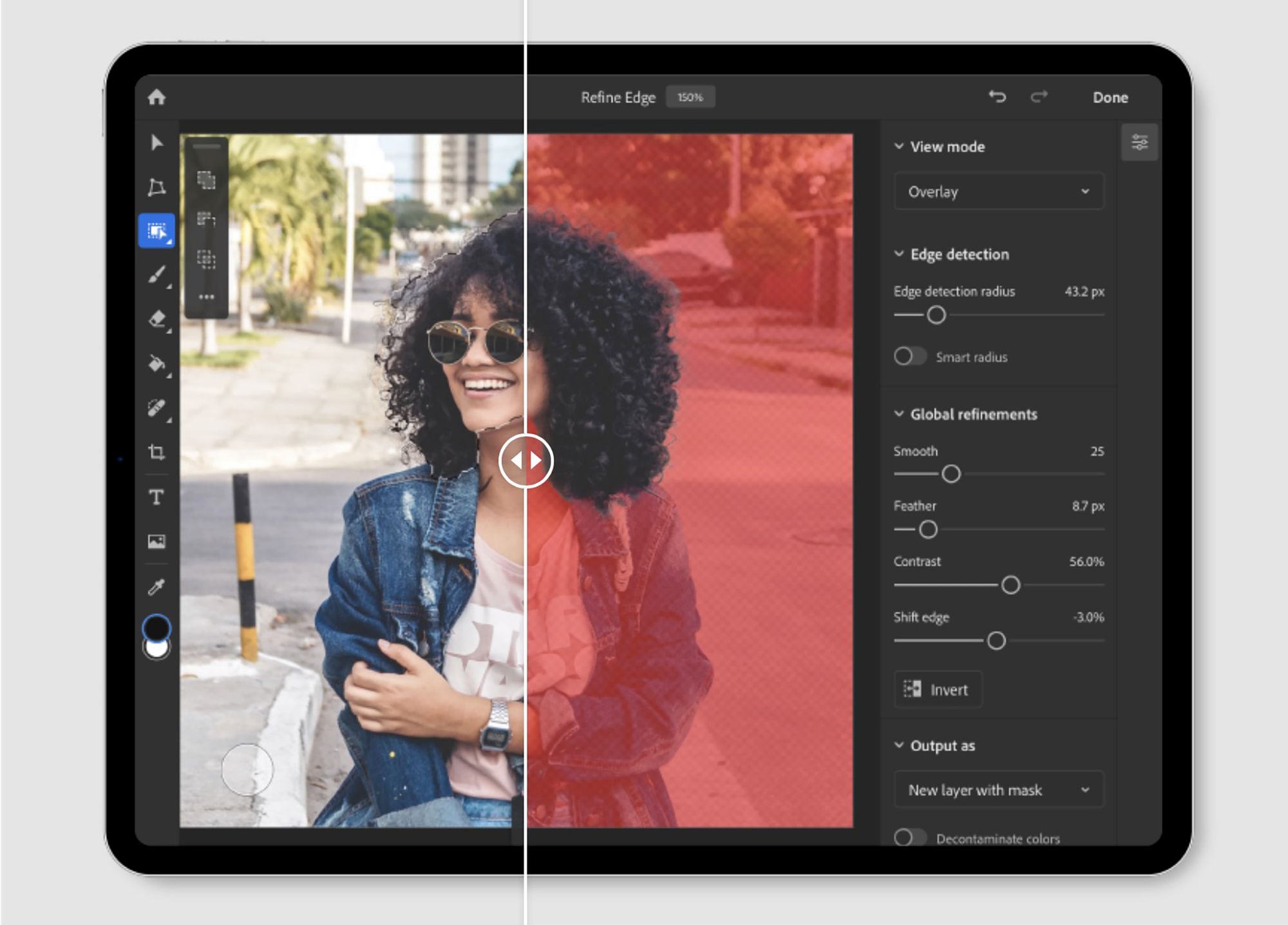Open the three-dot more options in tool options
This screenshot has width=1288, height=925.
point(206,297)
